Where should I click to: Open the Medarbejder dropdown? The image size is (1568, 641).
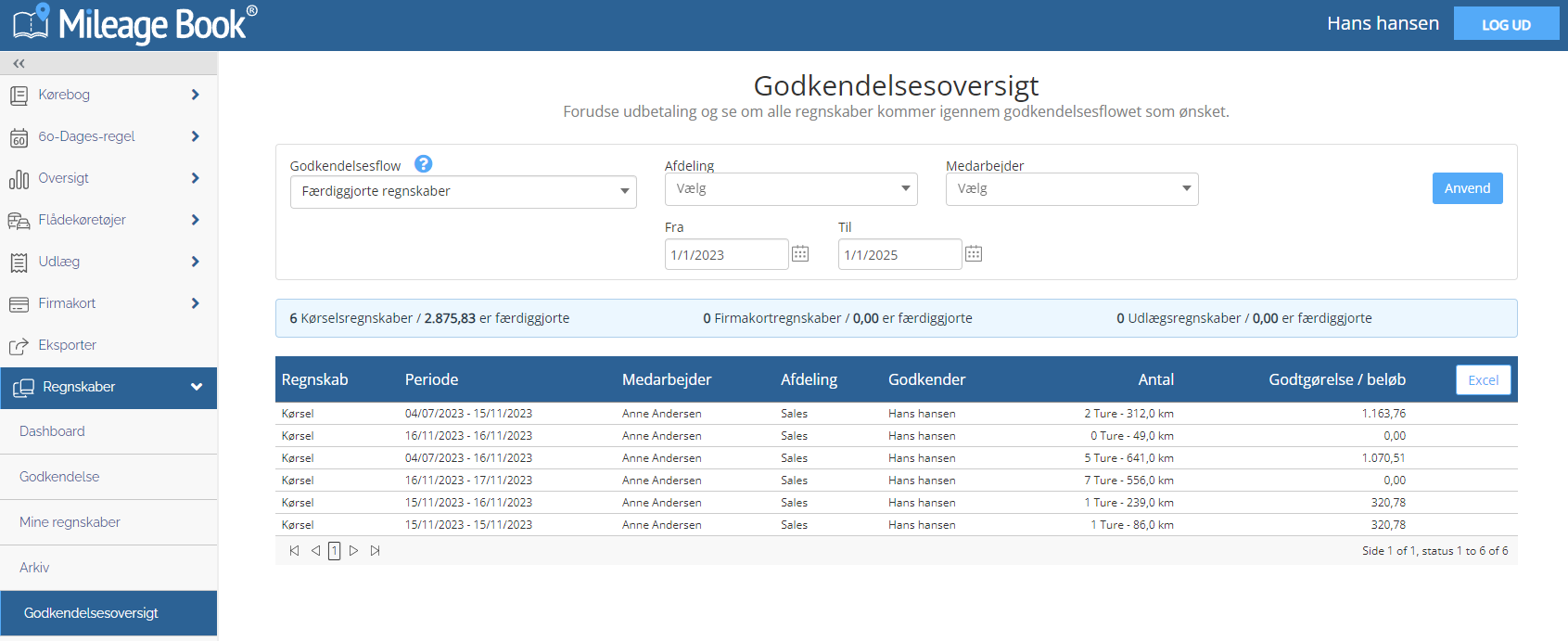[1072, 189]
